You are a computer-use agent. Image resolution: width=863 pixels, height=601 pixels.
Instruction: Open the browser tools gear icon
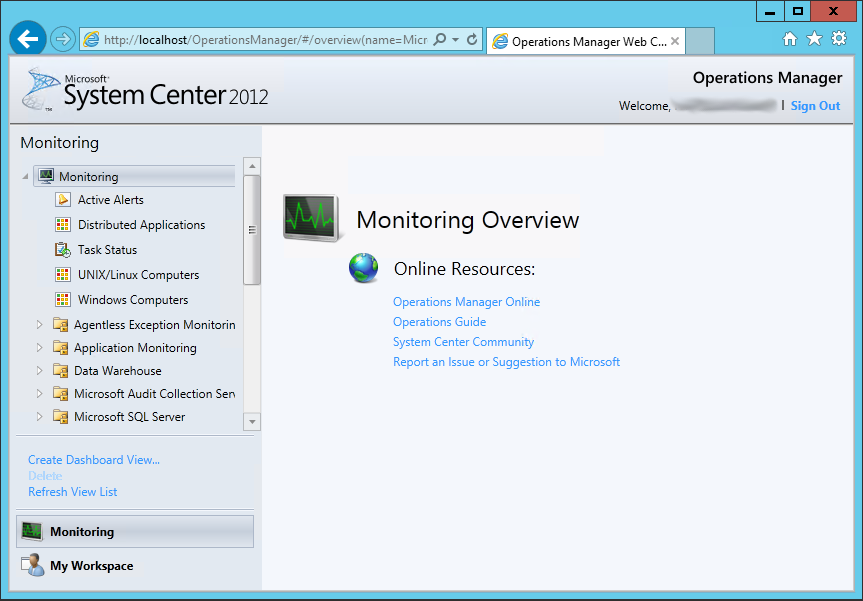tap(839, 38)
